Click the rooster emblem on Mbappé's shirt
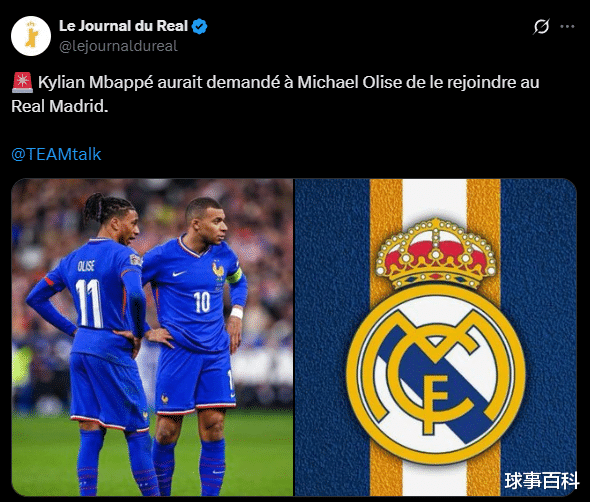Viewport: 590px width, 502px height. click(x=218, y=270)
